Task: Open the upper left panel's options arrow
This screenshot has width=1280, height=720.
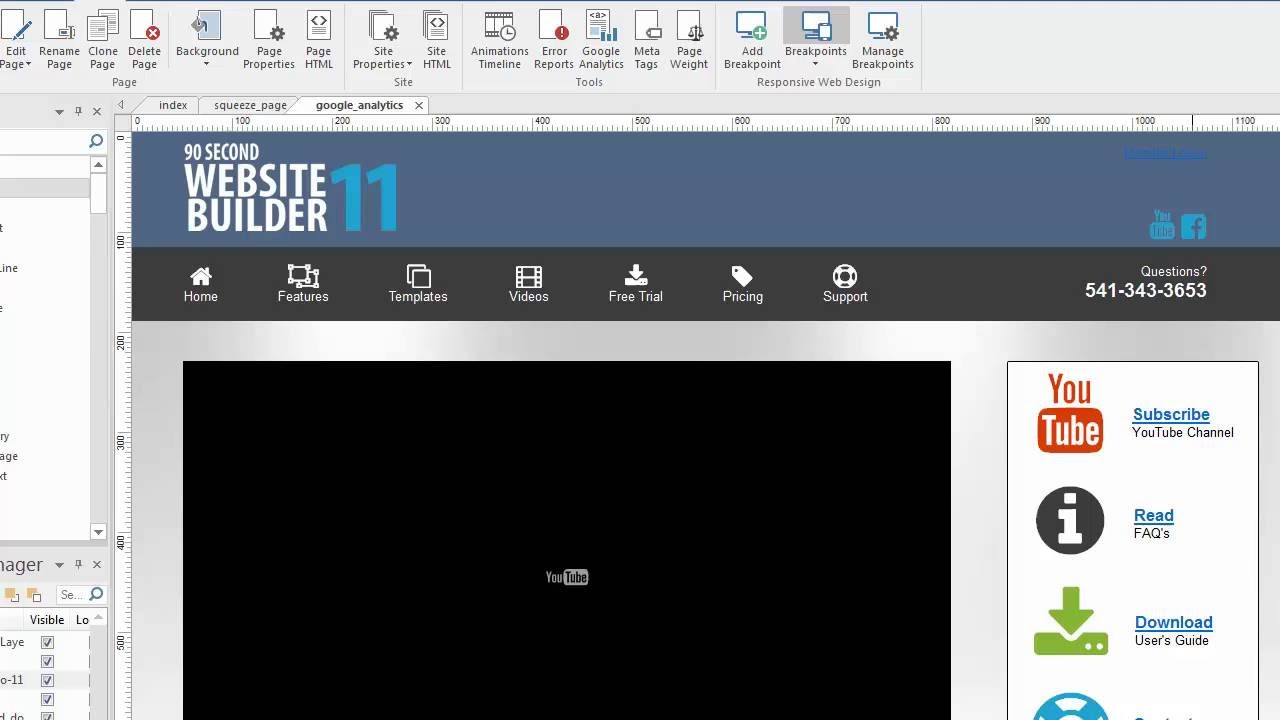Action: 59,112
